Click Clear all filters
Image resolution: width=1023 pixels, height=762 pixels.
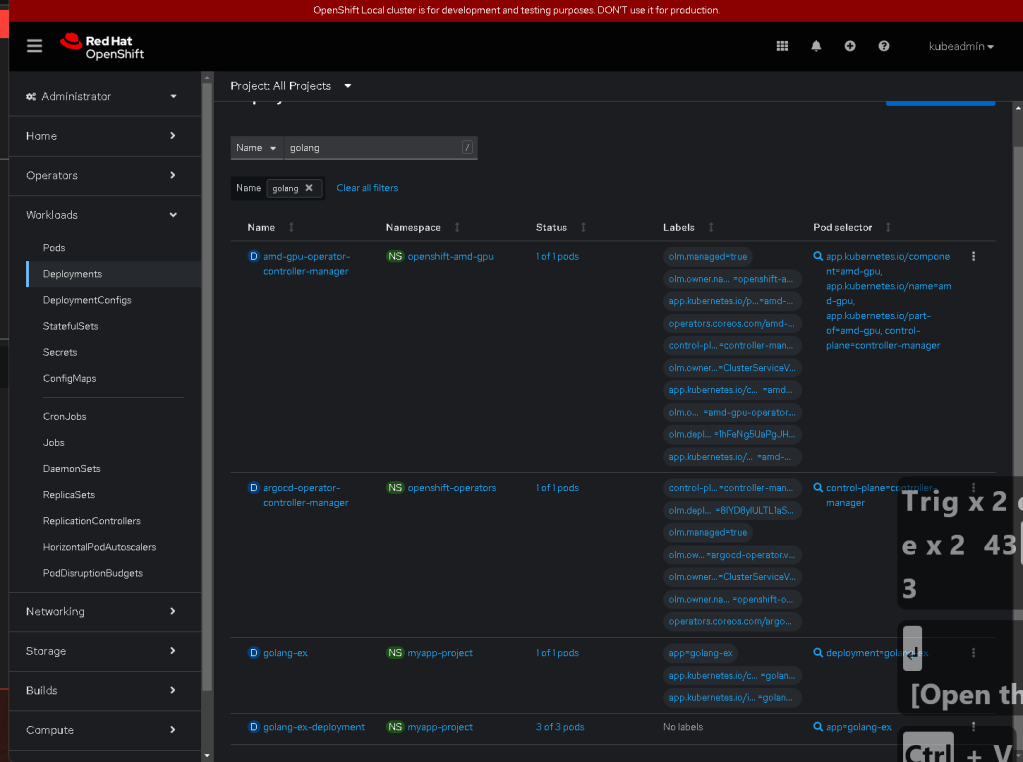click(367, 188)
